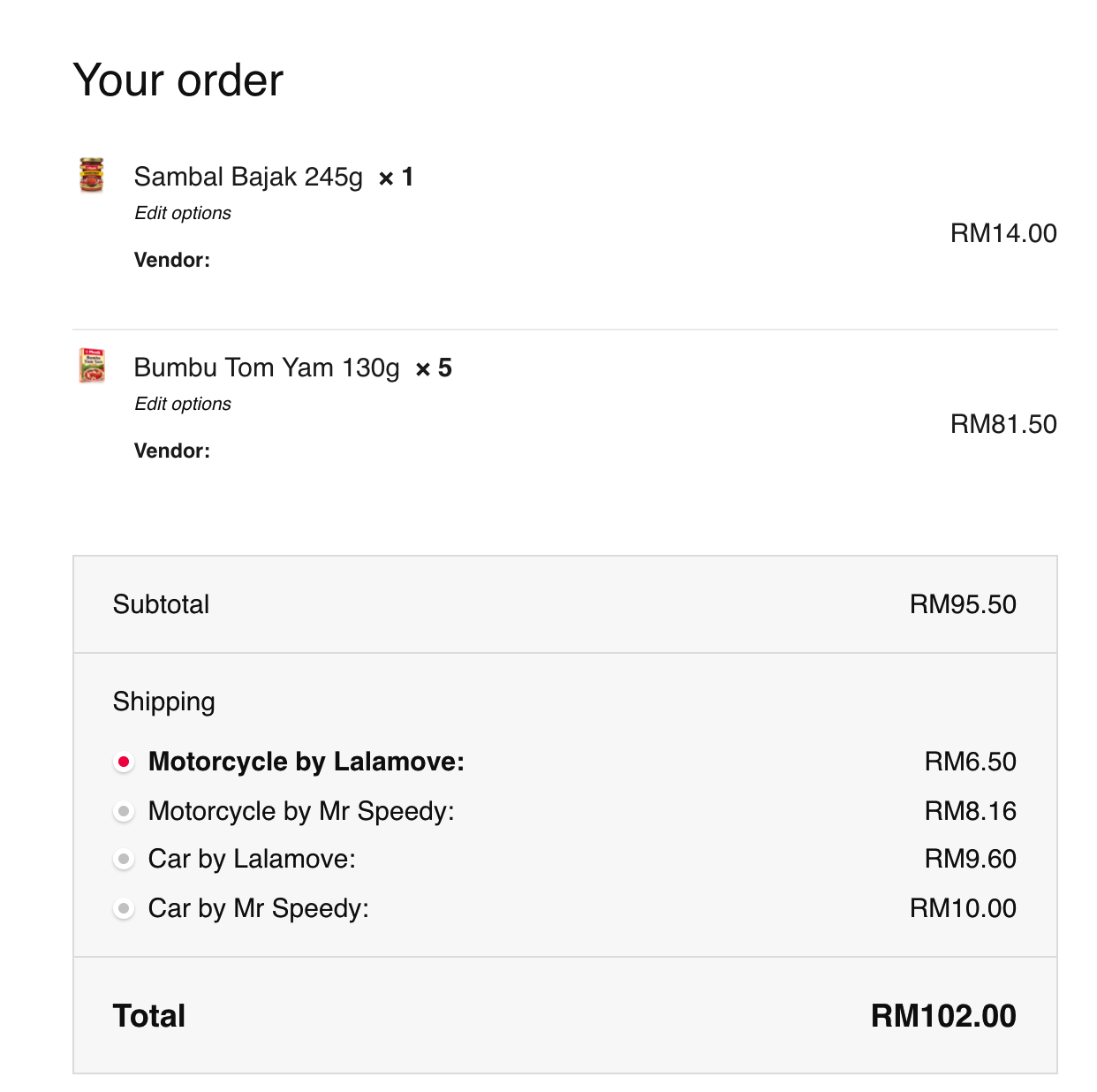Image resolution: width=1097 pixels, height=1092 pixels.
Task: Click Edit options under Bumbu Tom Yam
Action: click(183, 404)
